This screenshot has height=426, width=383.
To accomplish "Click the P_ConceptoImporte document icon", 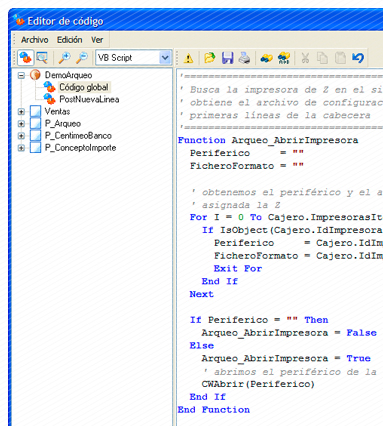I will pyautogui.click(x=35, y=148).
